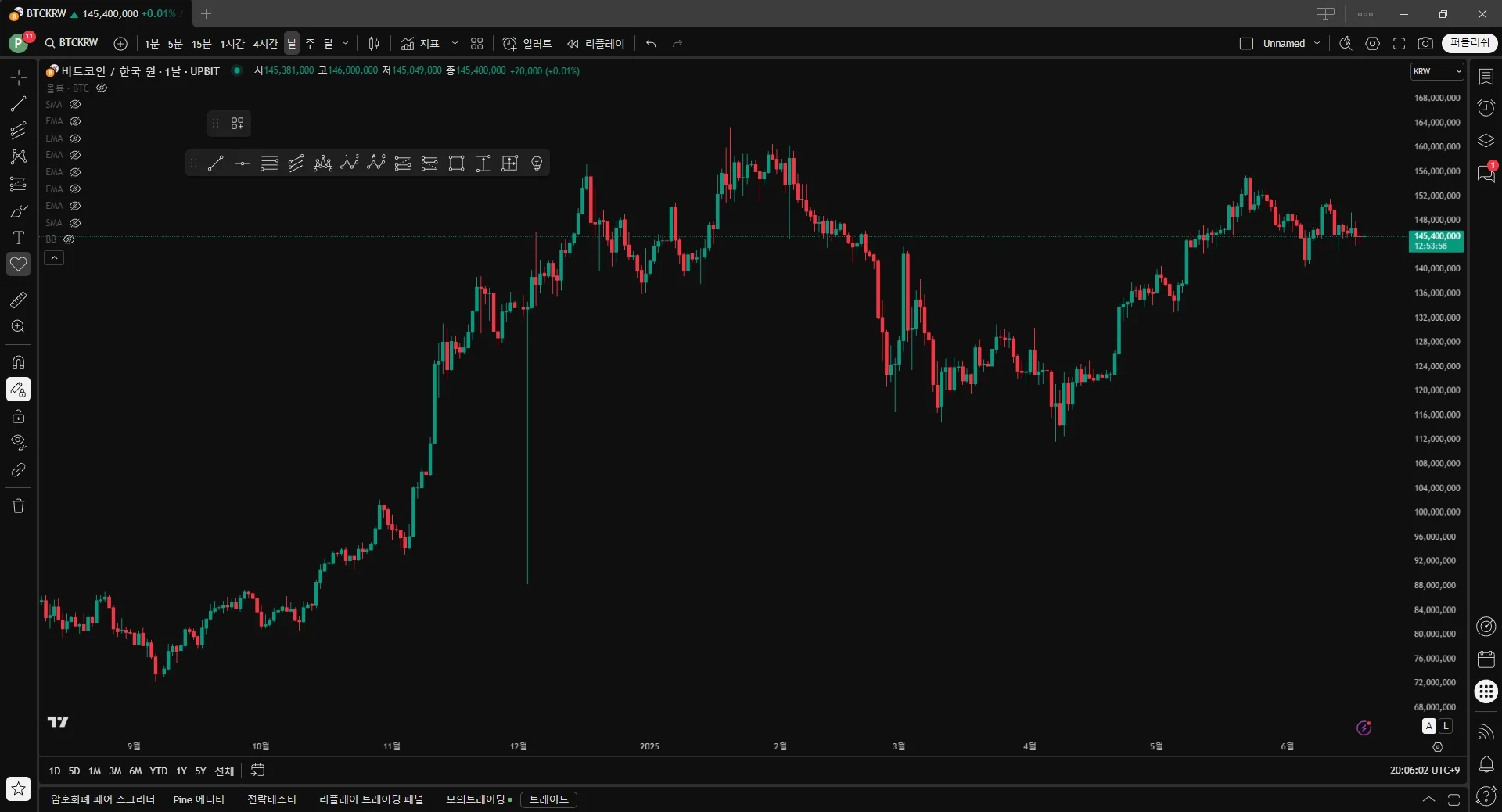Pick the trend line tool in left sidebar

point(19,103)
